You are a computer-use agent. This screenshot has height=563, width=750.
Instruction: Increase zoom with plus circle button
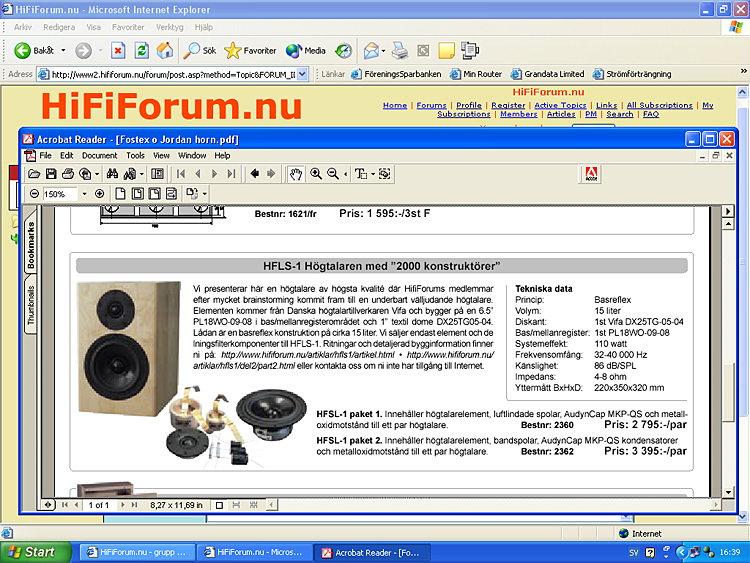(x=99, y=194)
